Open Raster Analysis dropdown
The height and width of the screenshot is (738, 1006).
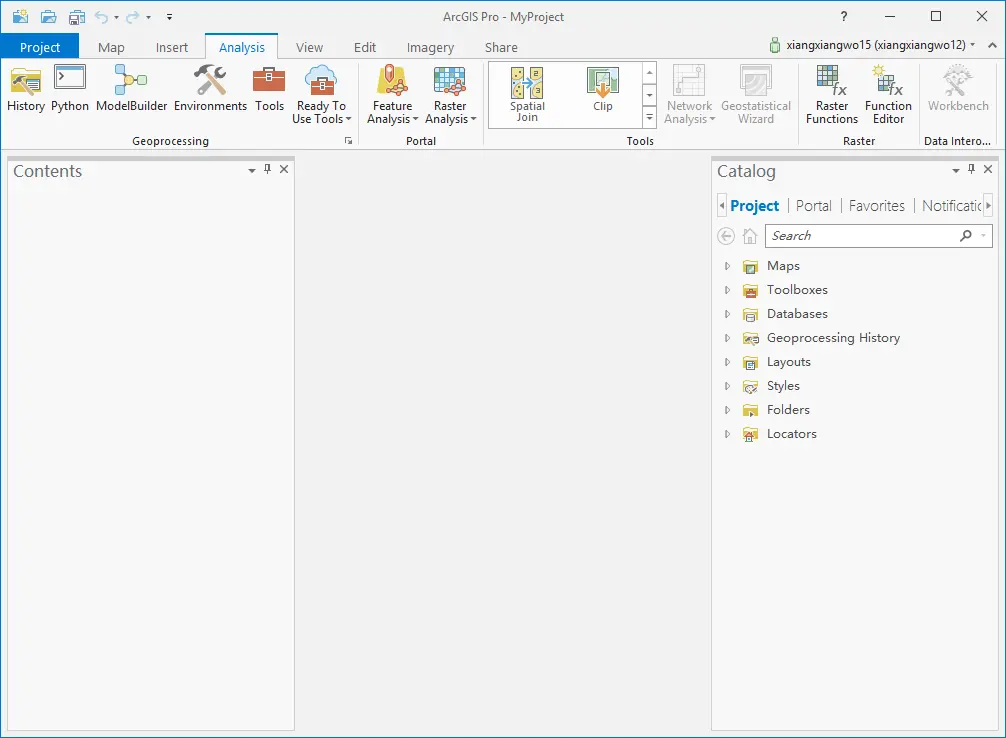[450, 94]
